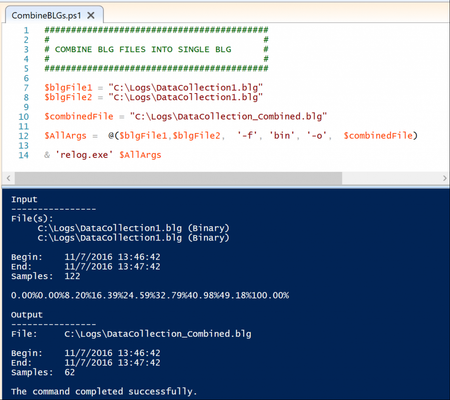Click the DataCollection_Combined.blg path string in editor

point(228,117)
